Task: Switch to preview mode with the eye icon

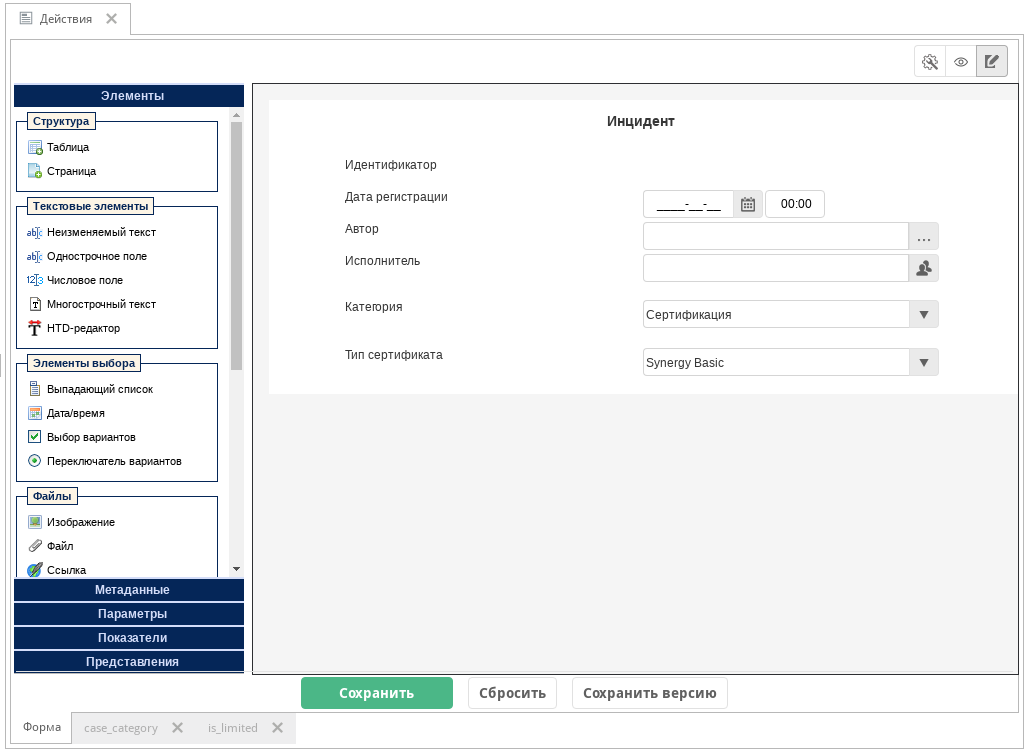Action: 961,62
